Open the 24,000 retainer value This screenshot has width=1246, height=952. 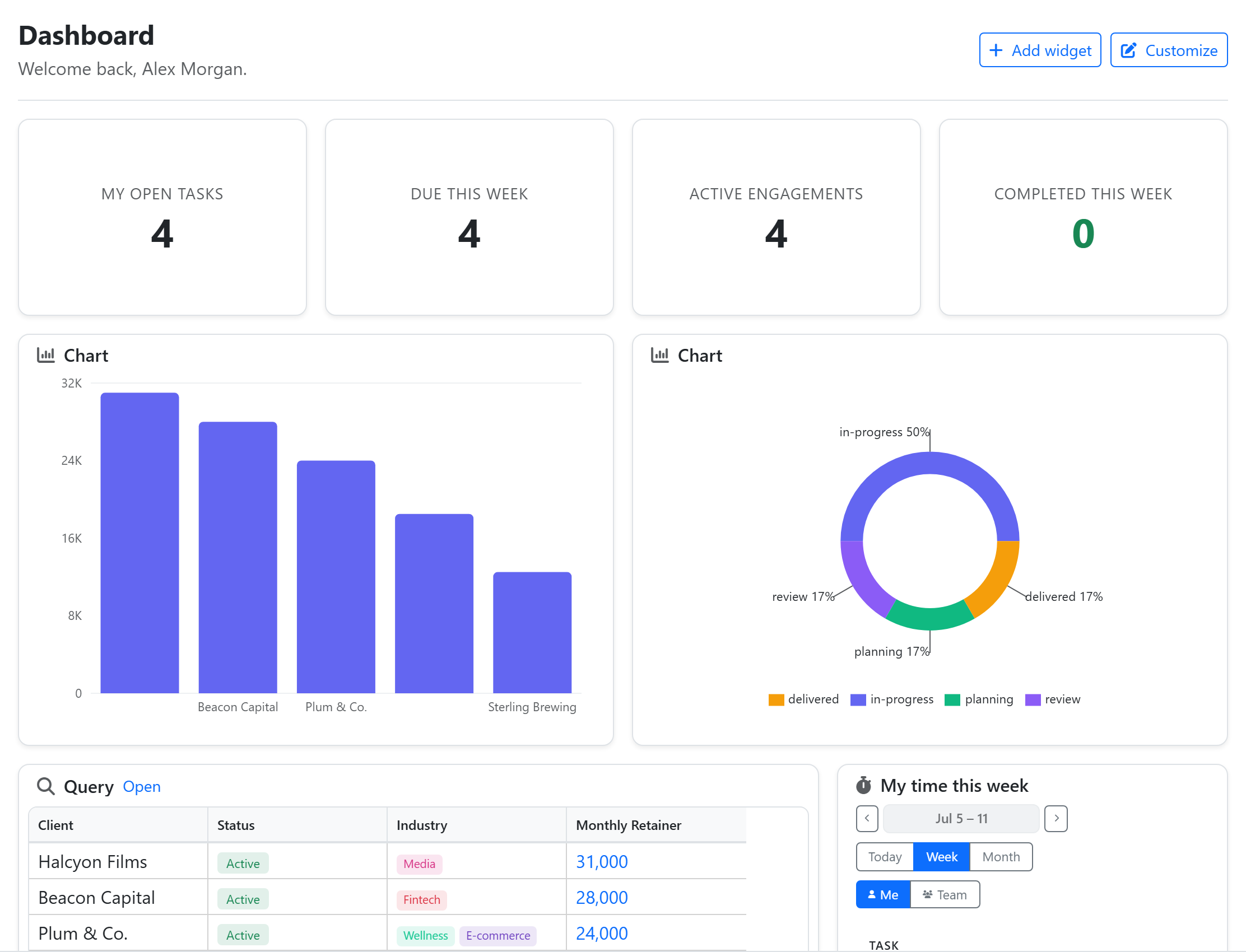(602, 933)
